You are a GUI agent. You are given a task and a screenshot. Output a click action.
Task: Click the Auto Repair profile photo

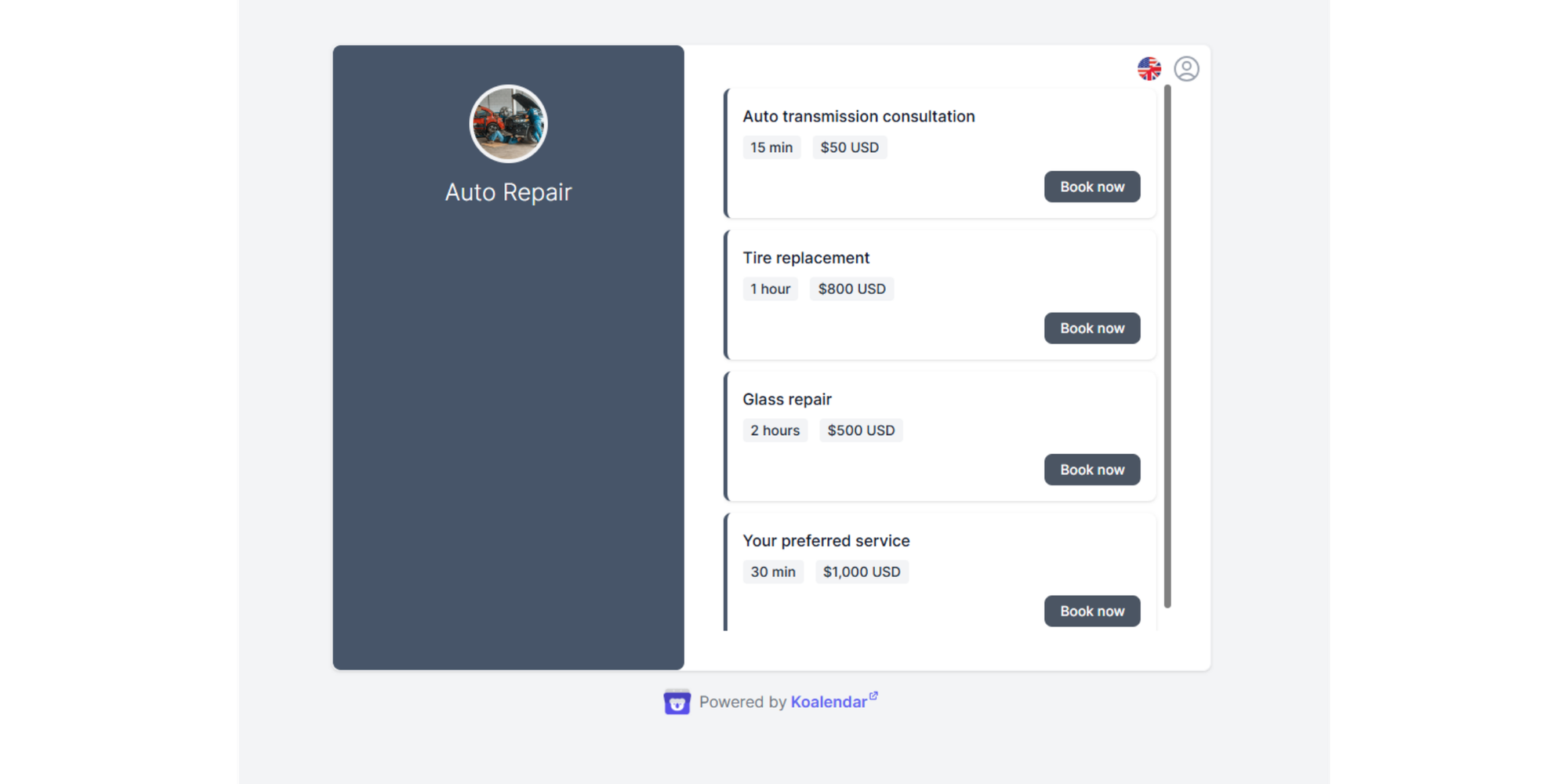(x=508, y=123)
